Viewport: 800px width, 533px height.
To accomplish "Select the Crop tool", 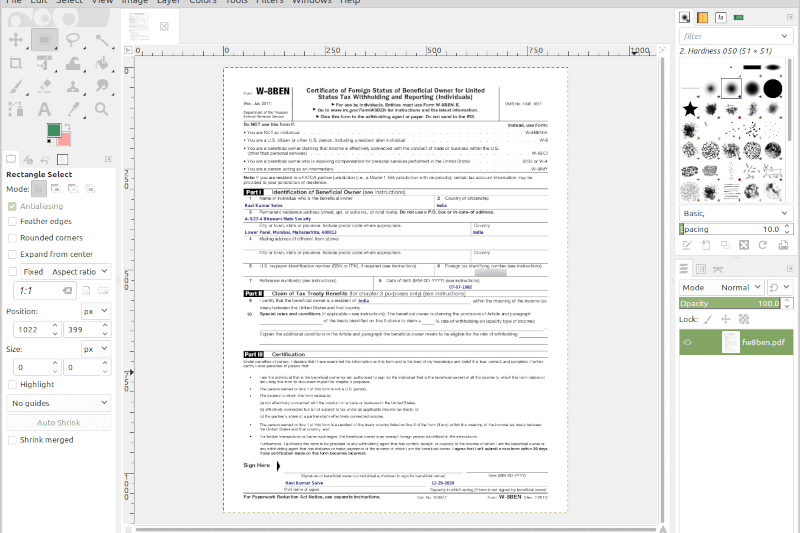I will tap(15, 63).
